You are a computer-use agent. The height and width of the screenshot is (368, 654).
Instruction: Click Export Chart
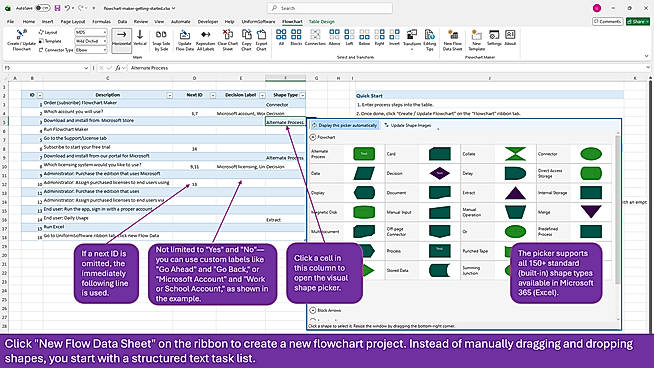[x=262, y=40]
